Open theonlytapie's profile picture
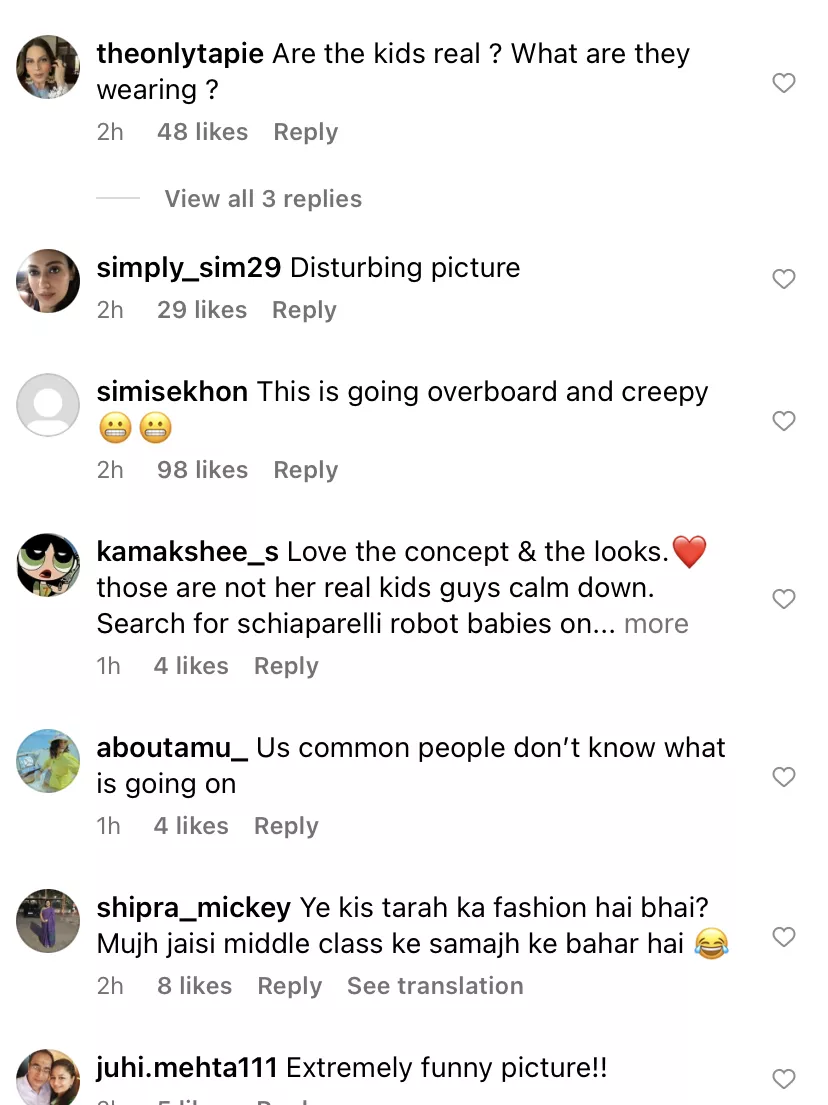 coord(48,68)
